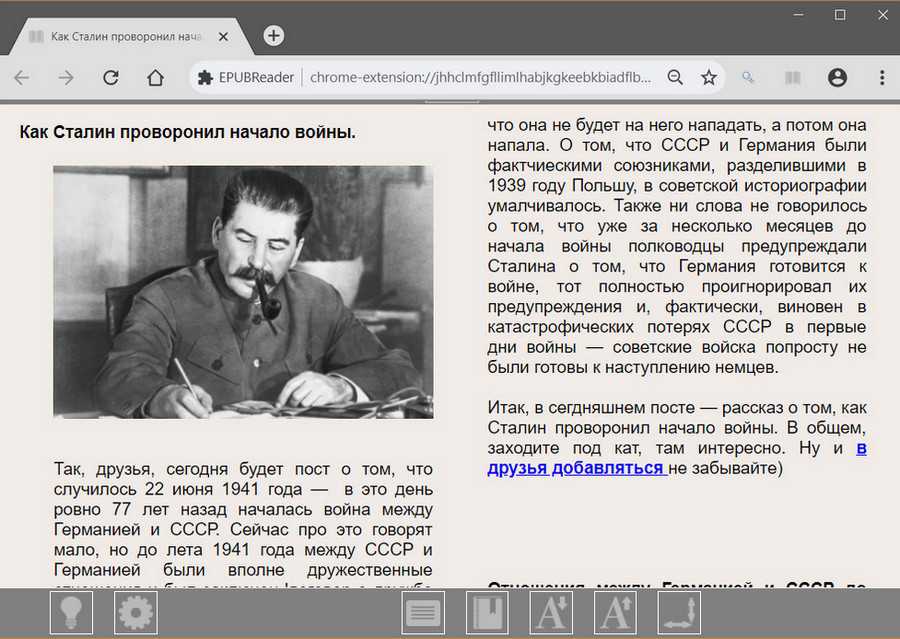Open a new browser tab
This screenshot has width=900, height=639.
(x=273, y=36)
